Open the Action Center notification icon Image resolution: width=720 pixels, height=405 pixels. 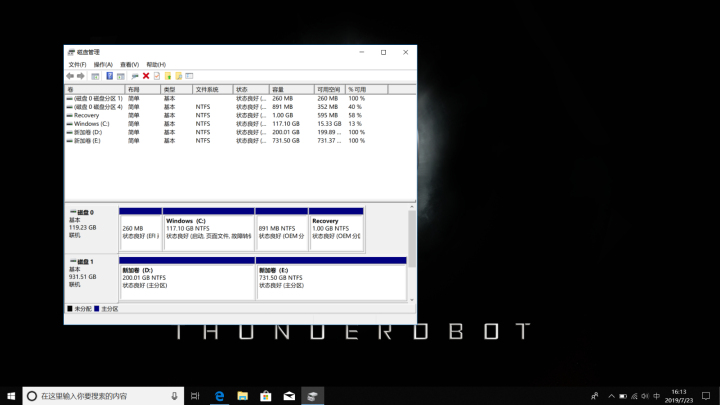(x=706, y=396)
